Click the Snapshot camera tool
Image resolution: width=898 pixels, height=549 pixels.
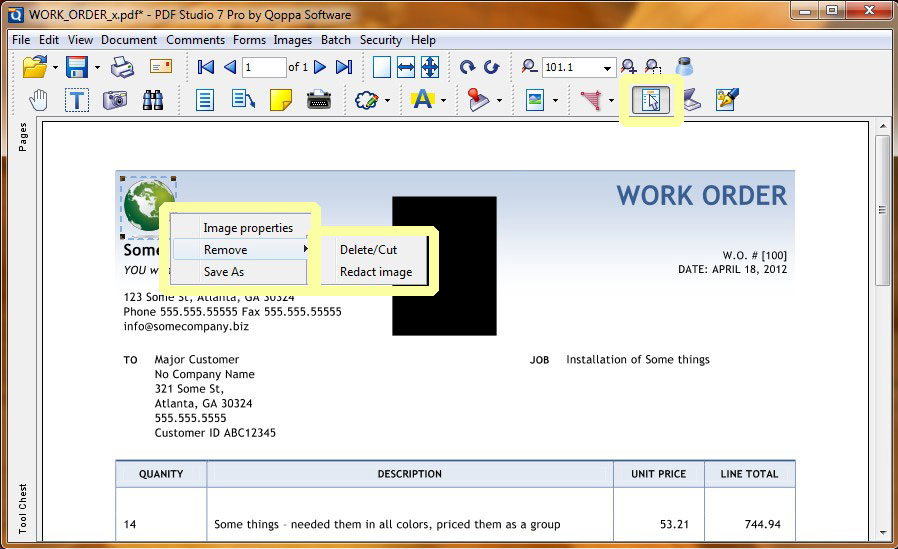(115, 100)
